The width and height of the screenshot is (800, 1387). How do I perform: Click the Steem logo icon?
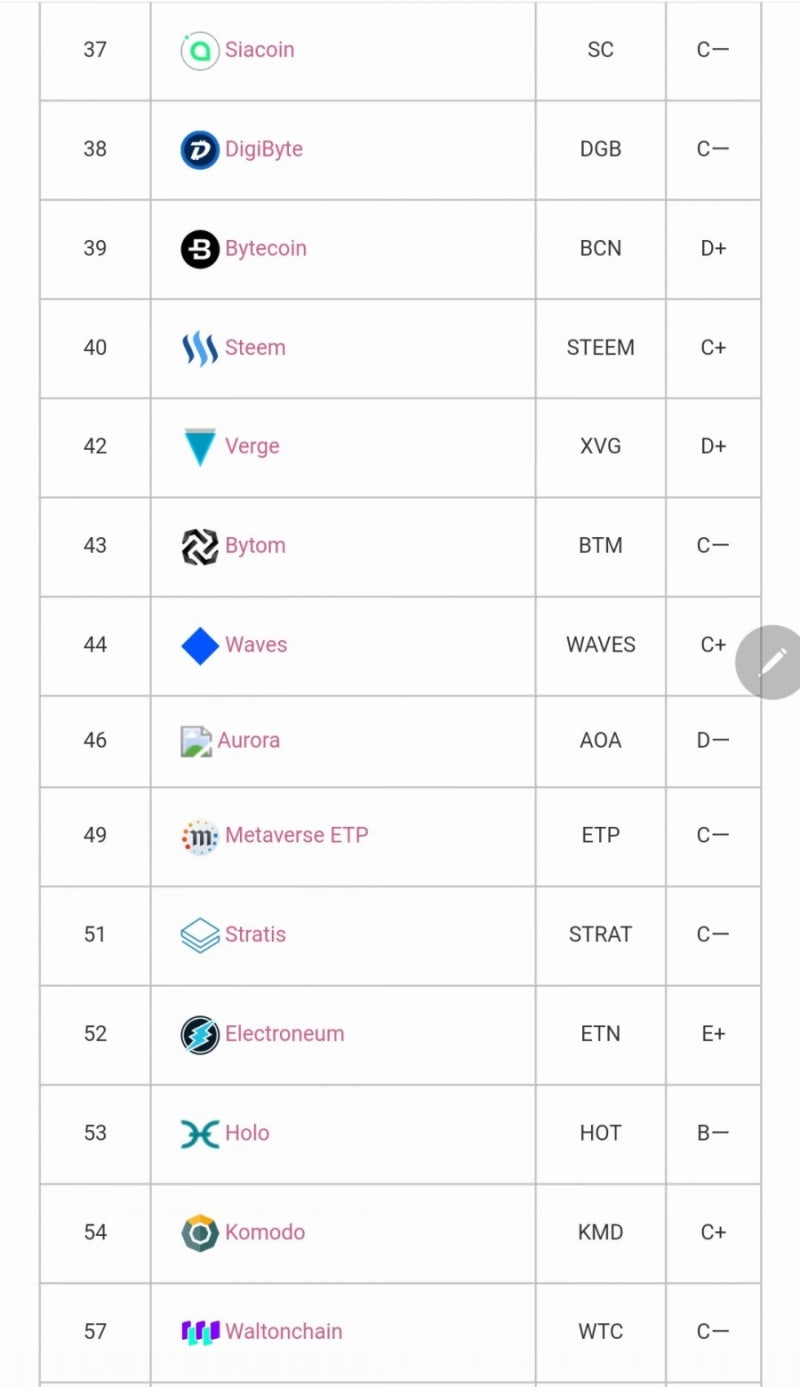pos(199,348)
